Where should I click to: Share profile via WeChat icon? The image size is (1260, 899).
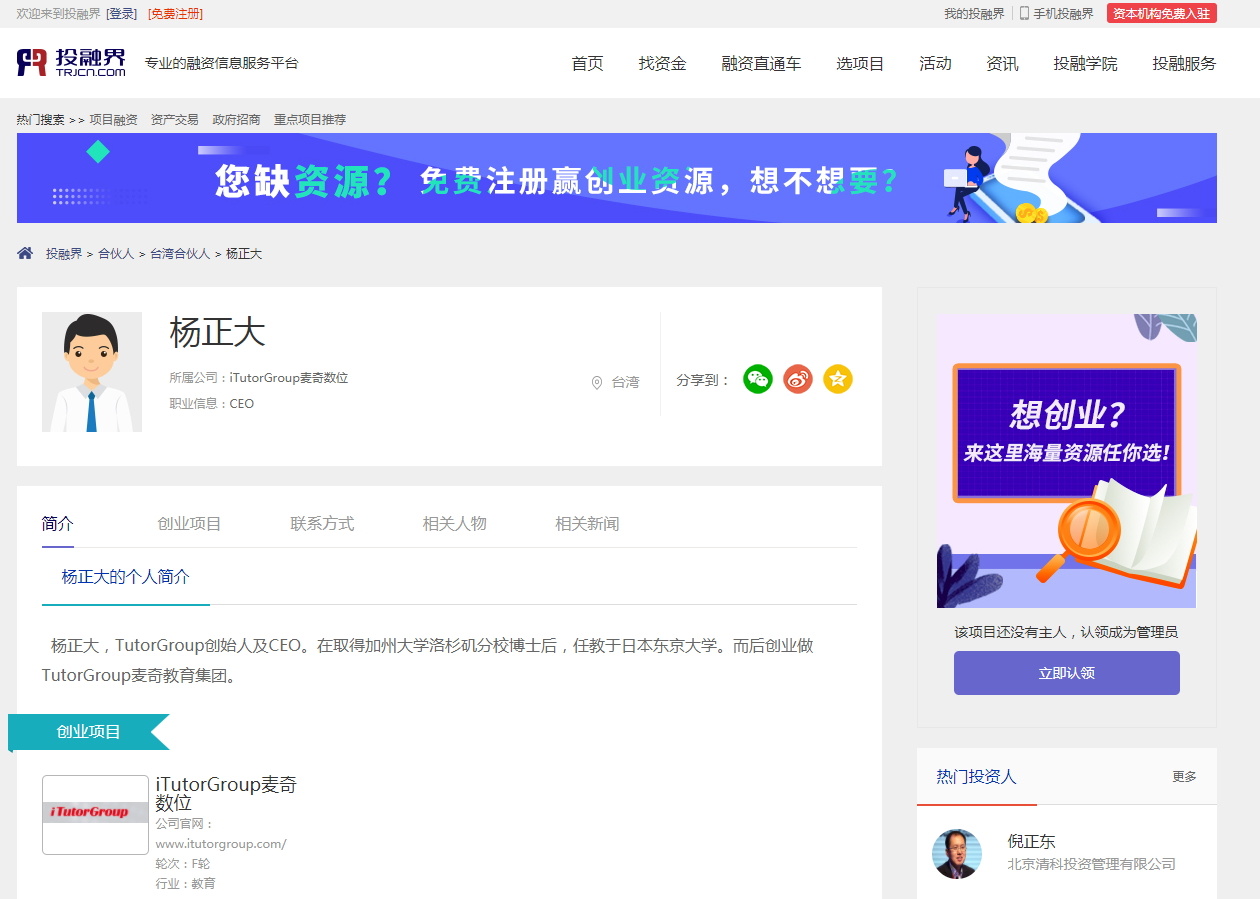point(758,379)
